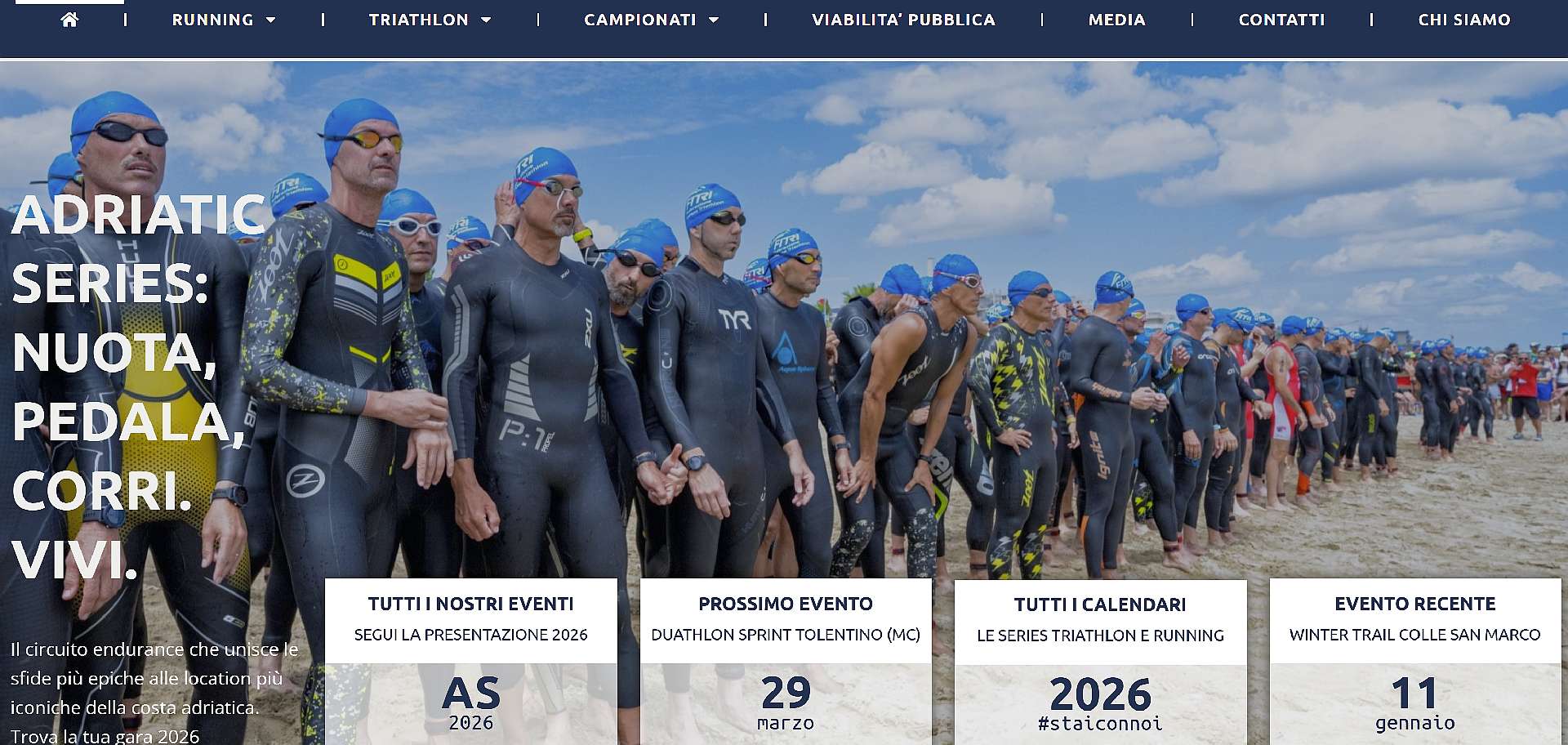Select Duathlon Sprint Tolentino (MC) event

(786, 635)
